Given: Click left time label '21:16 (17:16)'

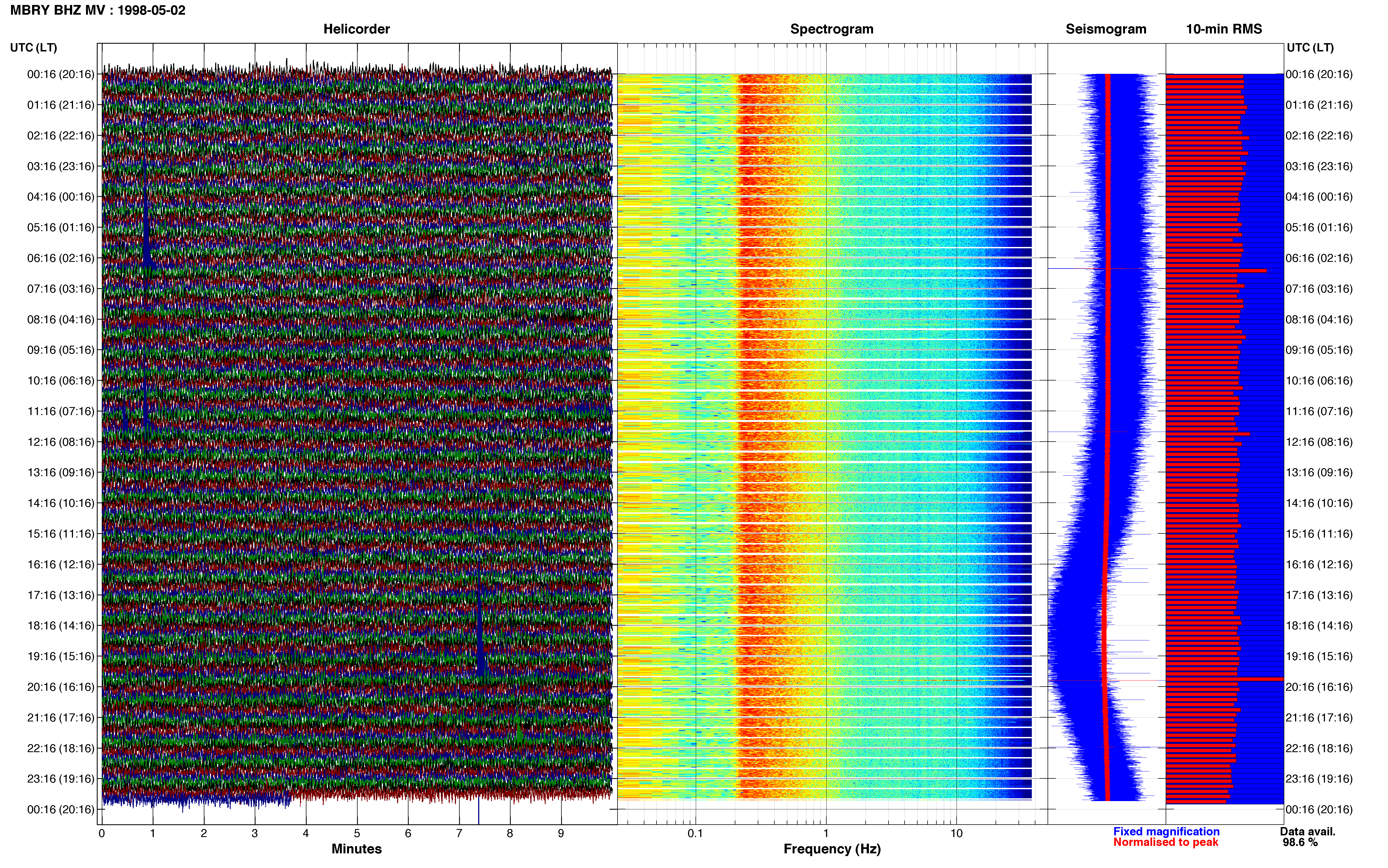Looking at the screenshot, I should click(61, 718).
